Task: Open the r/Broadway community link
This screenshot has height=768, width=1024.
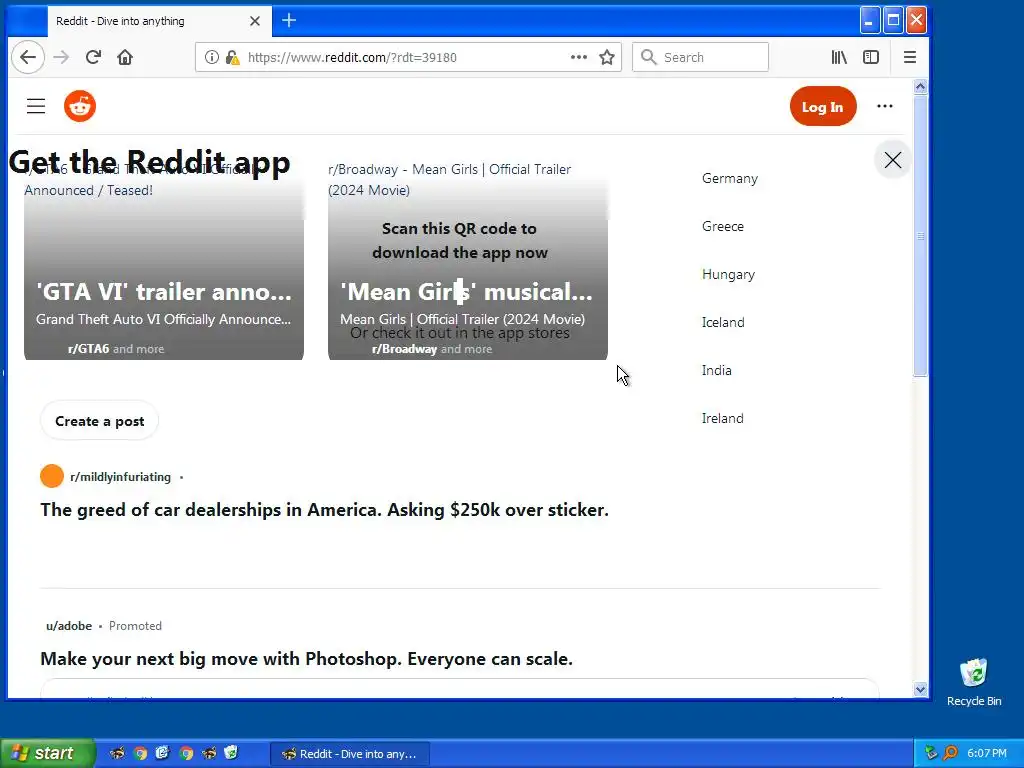Action: pos(404,349)
